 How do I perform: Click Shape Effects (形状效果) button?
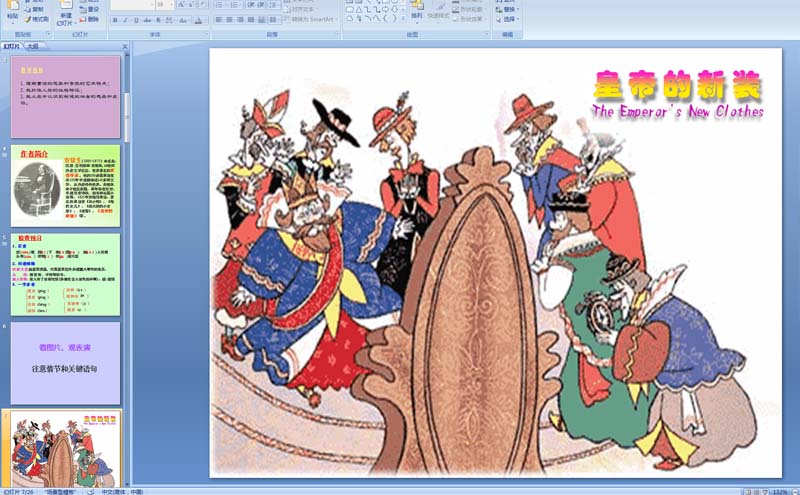(468, 19)
